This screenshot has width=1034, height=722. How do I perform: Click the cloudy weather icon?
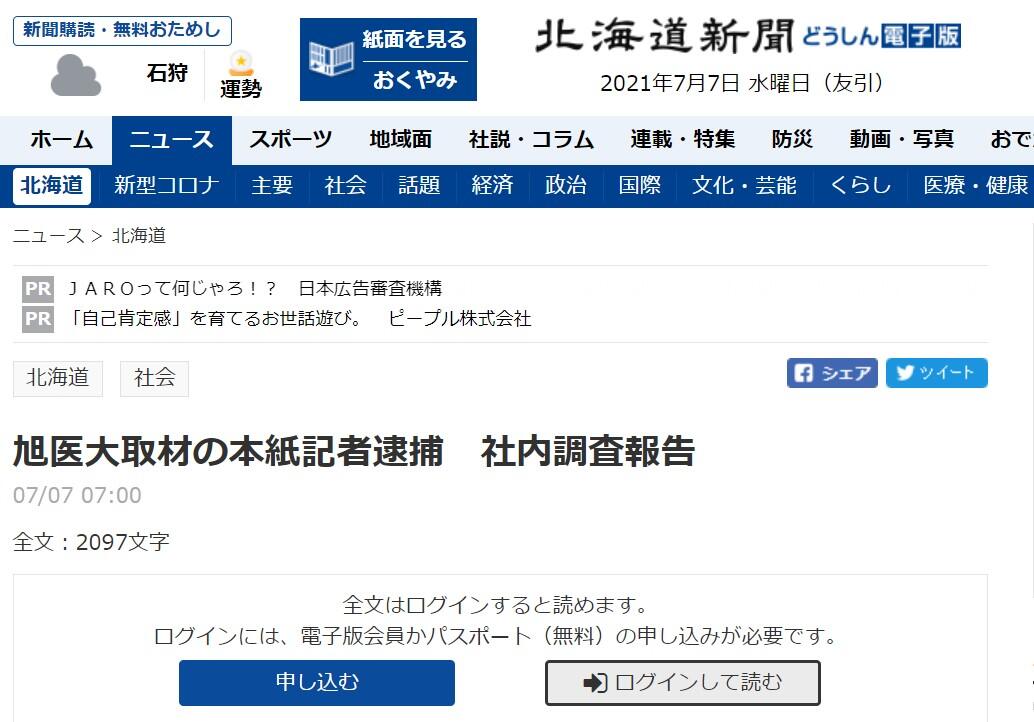coord(76,75)
